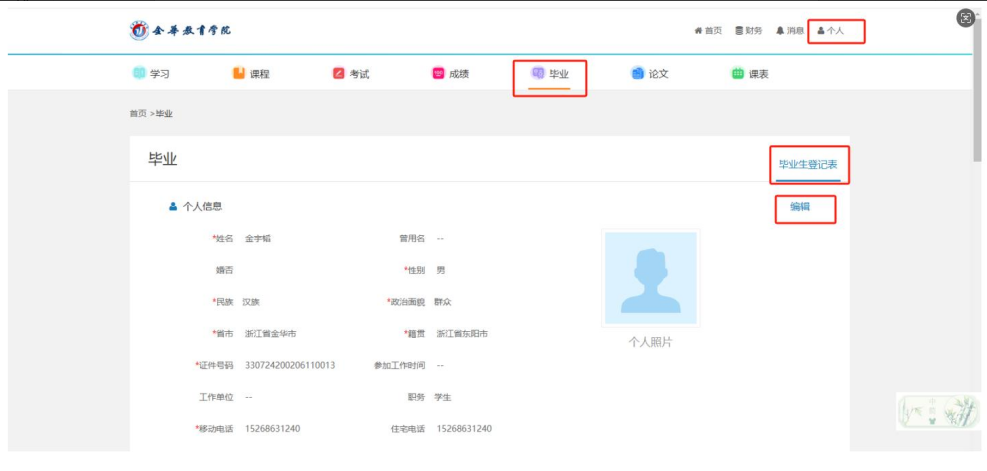The height and width of the screenshot is (471, 987).
Task: Click the screenshot capture icon at top right
Action: click(x=965, y=18)
